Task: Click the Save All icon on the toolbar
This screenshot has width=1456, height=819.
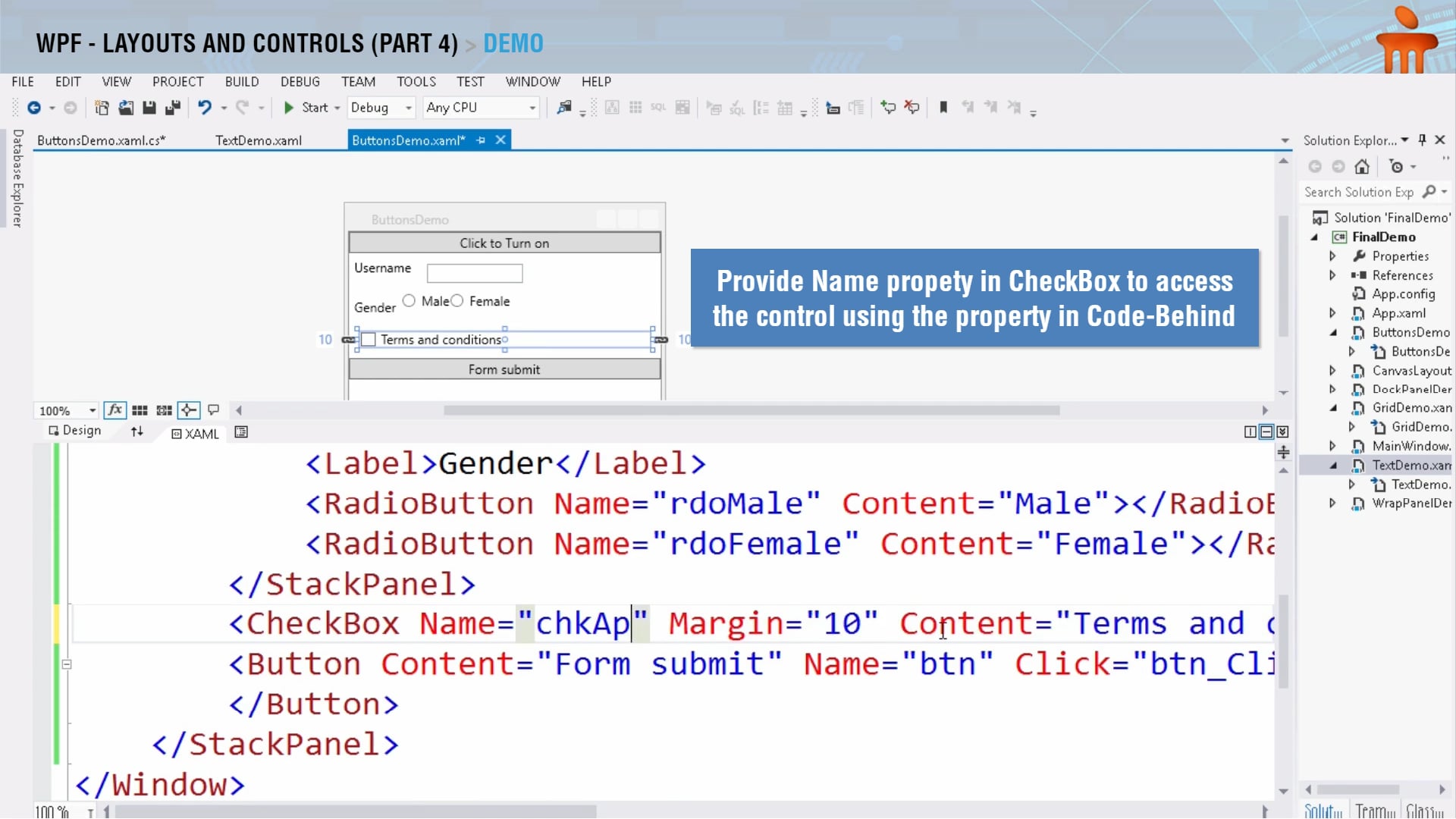Action: [x=173, y=108]
